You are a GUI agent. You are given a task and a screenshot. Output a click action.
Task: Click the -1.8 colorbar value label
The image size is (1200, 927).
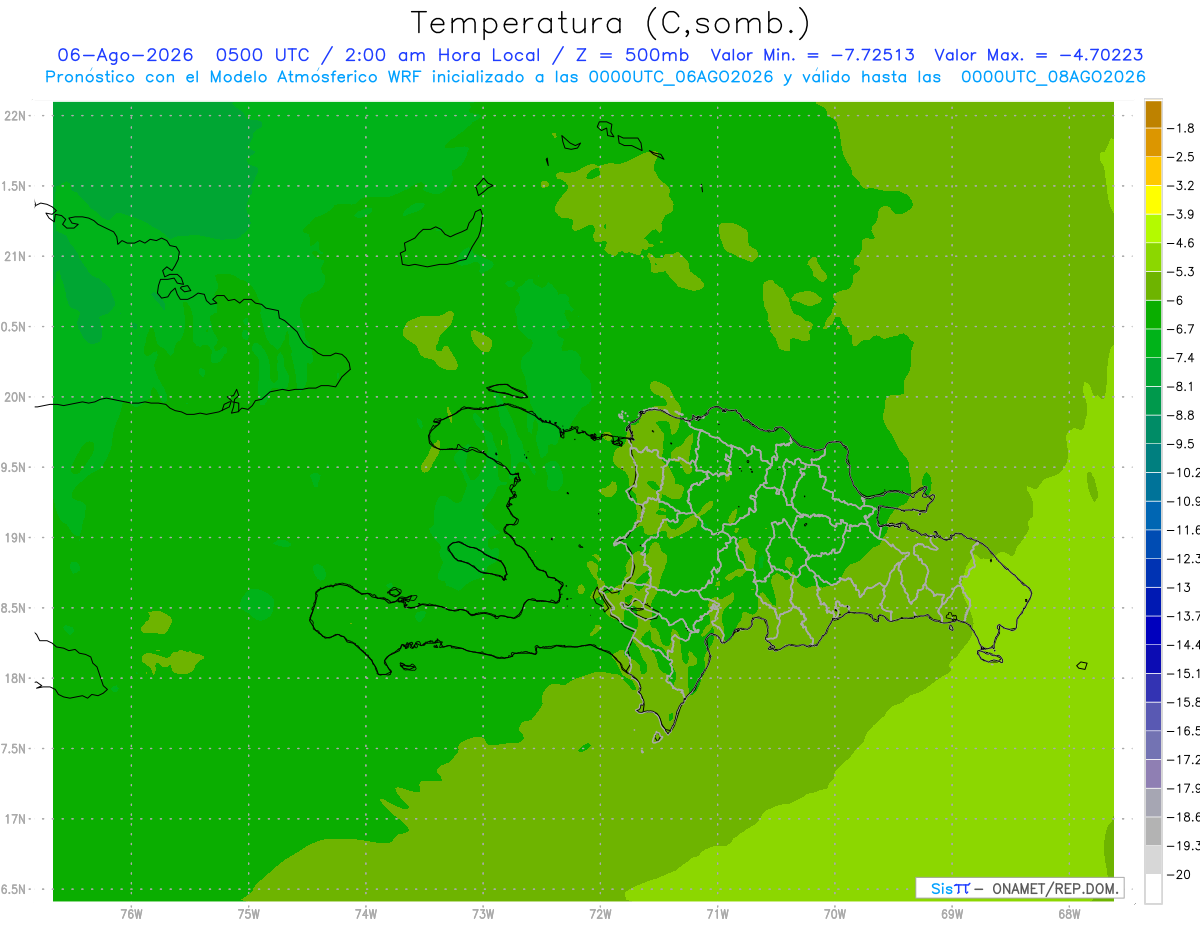[1181, 128]
